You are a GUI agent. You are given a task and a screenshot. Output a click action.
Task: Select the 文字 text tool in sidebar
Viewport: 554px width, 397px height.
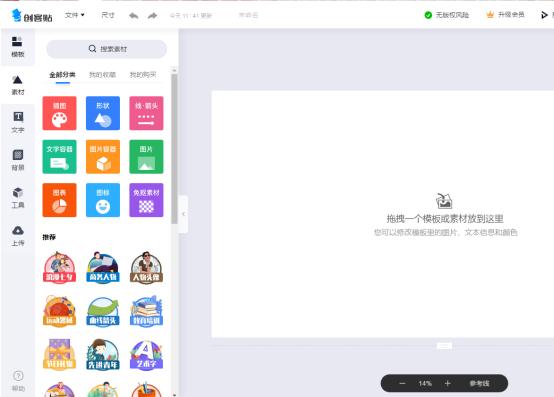[18, 123]
